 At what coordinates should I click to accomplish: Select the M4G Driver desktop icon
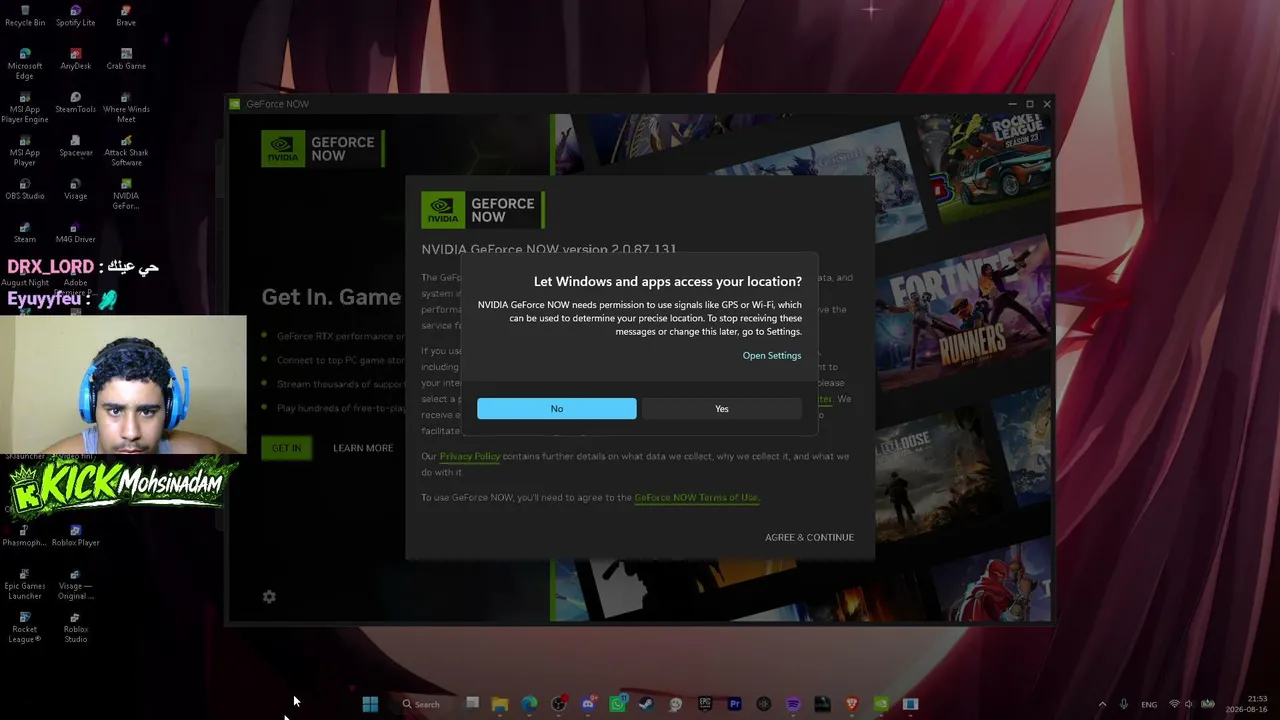(x=75, y=233)
